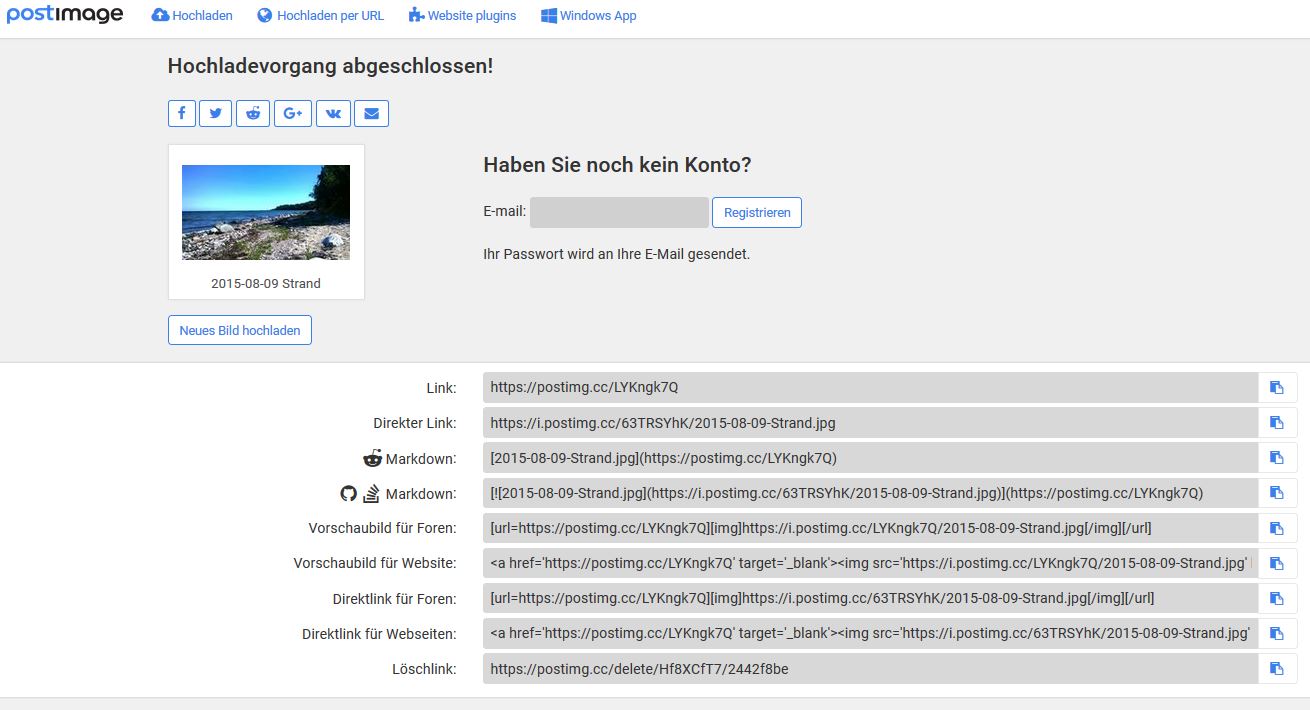
Task: Go to Website plugins page
Action: [x=463, y=16]
